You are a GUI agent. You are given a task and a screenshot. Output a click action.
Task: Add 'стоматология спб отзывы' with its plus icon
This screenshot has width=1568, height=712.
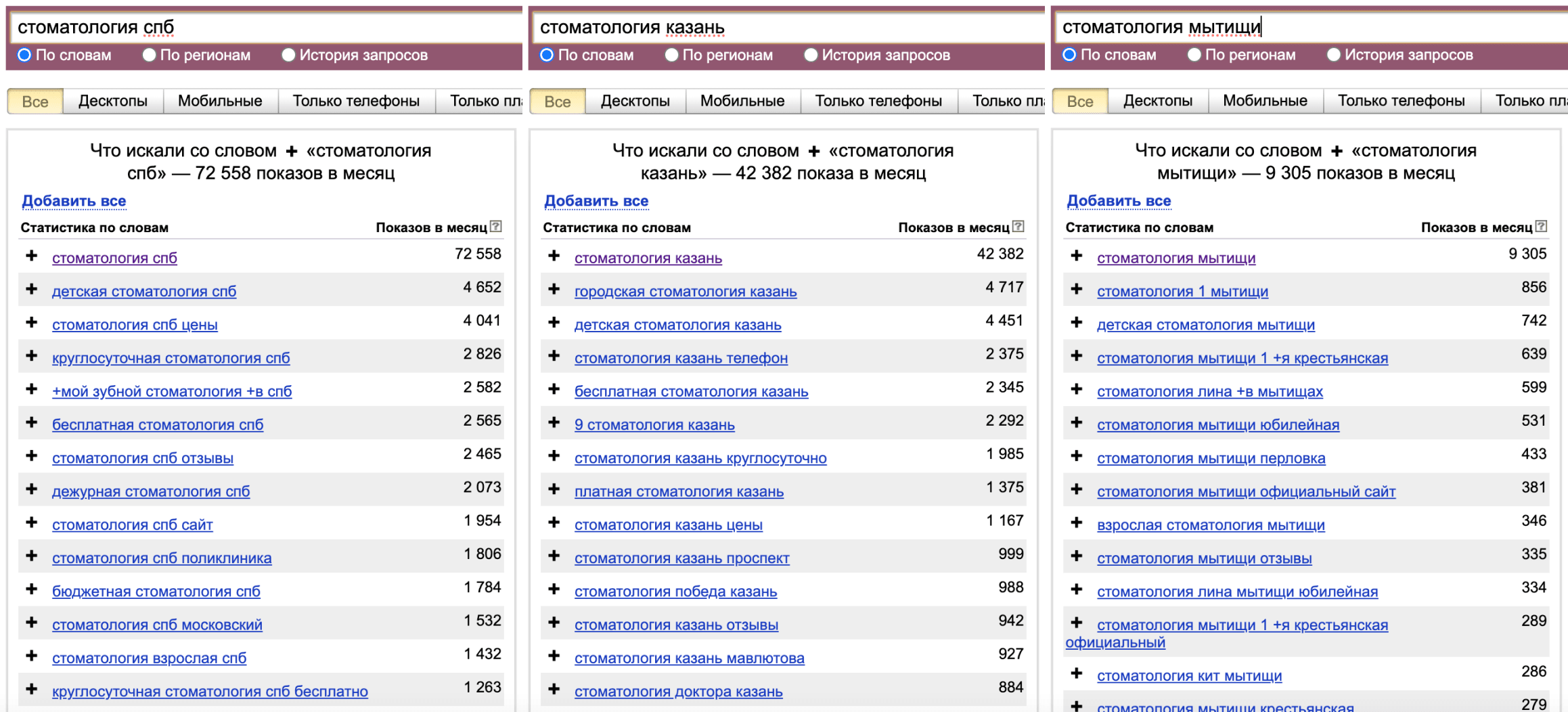pos(31,456)
